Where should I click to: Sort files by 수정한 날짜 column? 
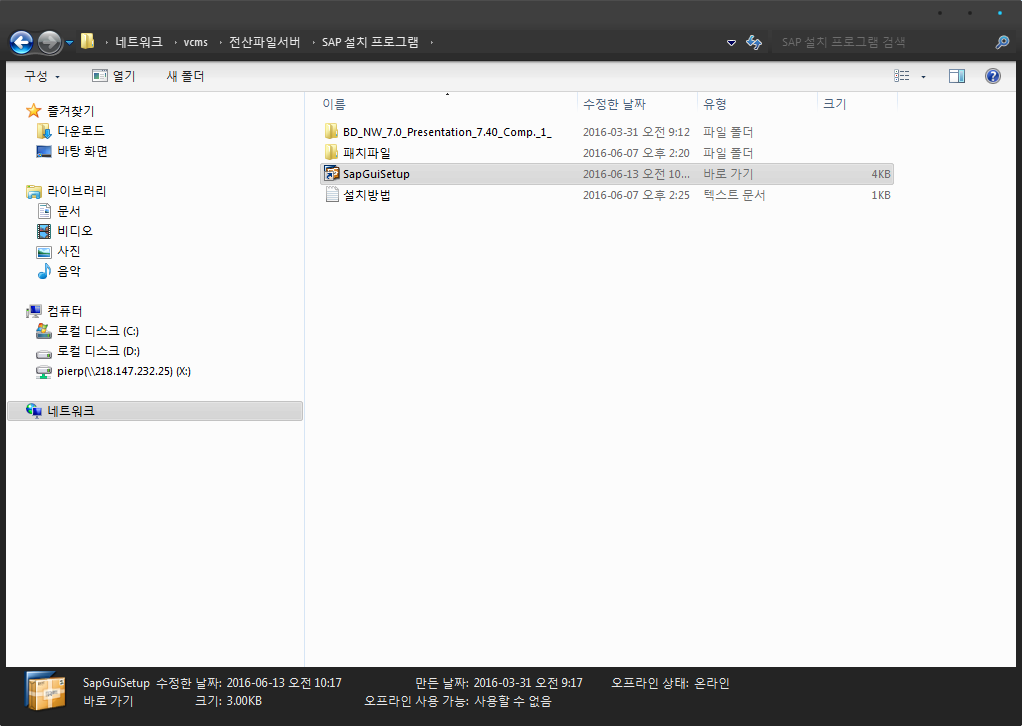click(x=614, y=104)
